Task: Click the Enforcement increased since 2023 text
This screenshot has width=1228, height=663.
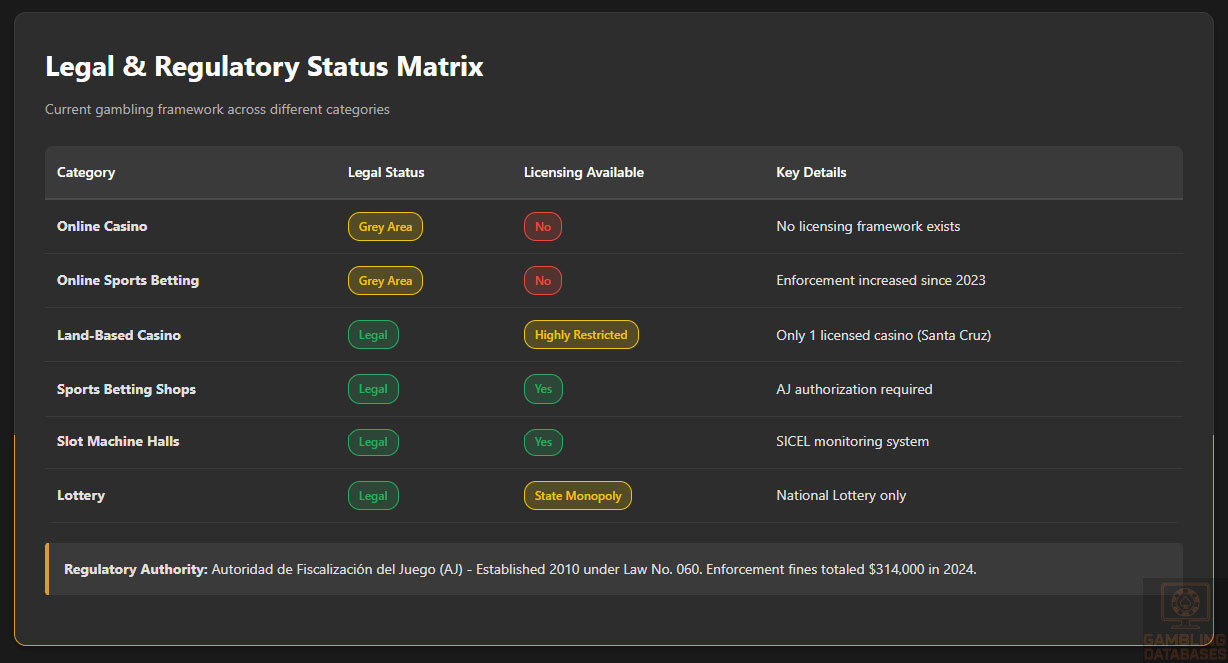Action: [x=880, y=281]
